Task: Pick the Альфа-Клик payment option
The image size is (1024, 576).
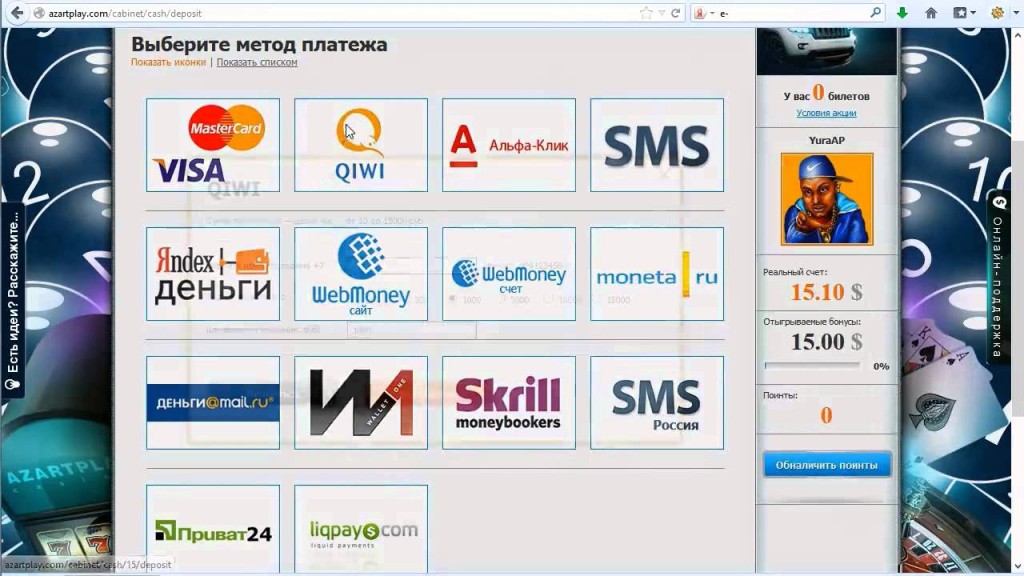Action: [x=508, y=145]
